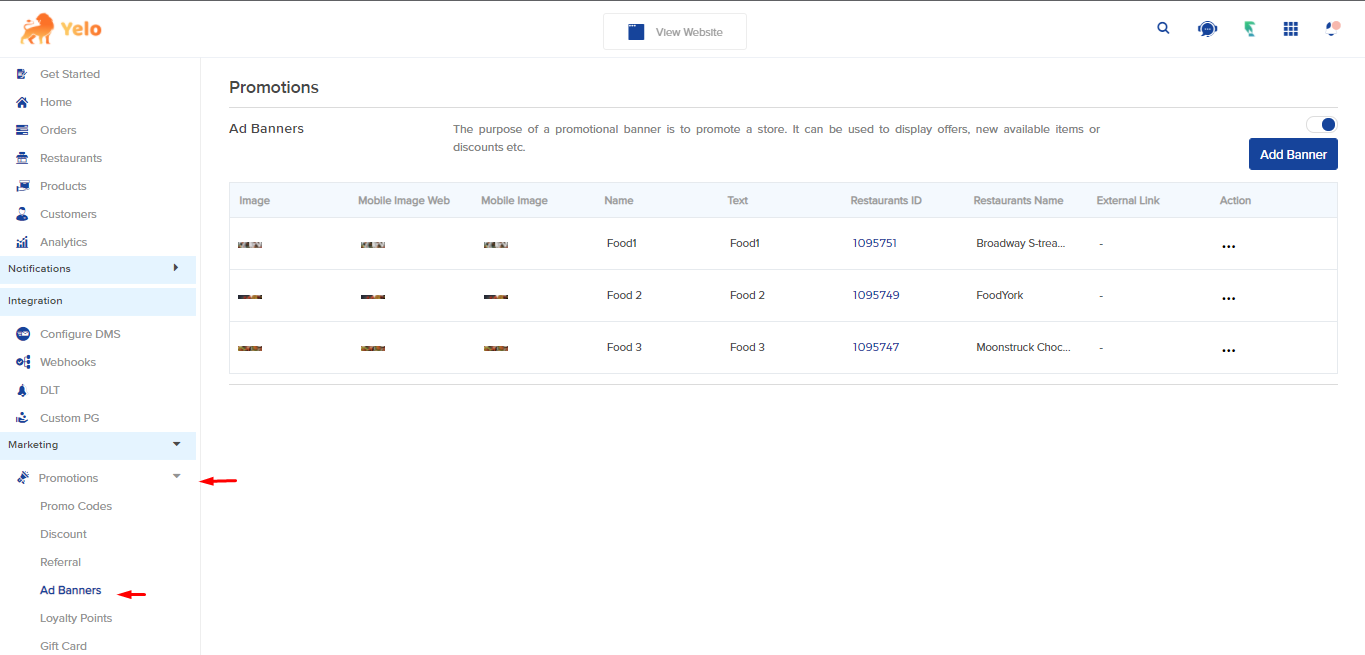
Task: Collapse the Marketing section
Action: (177, 444)
